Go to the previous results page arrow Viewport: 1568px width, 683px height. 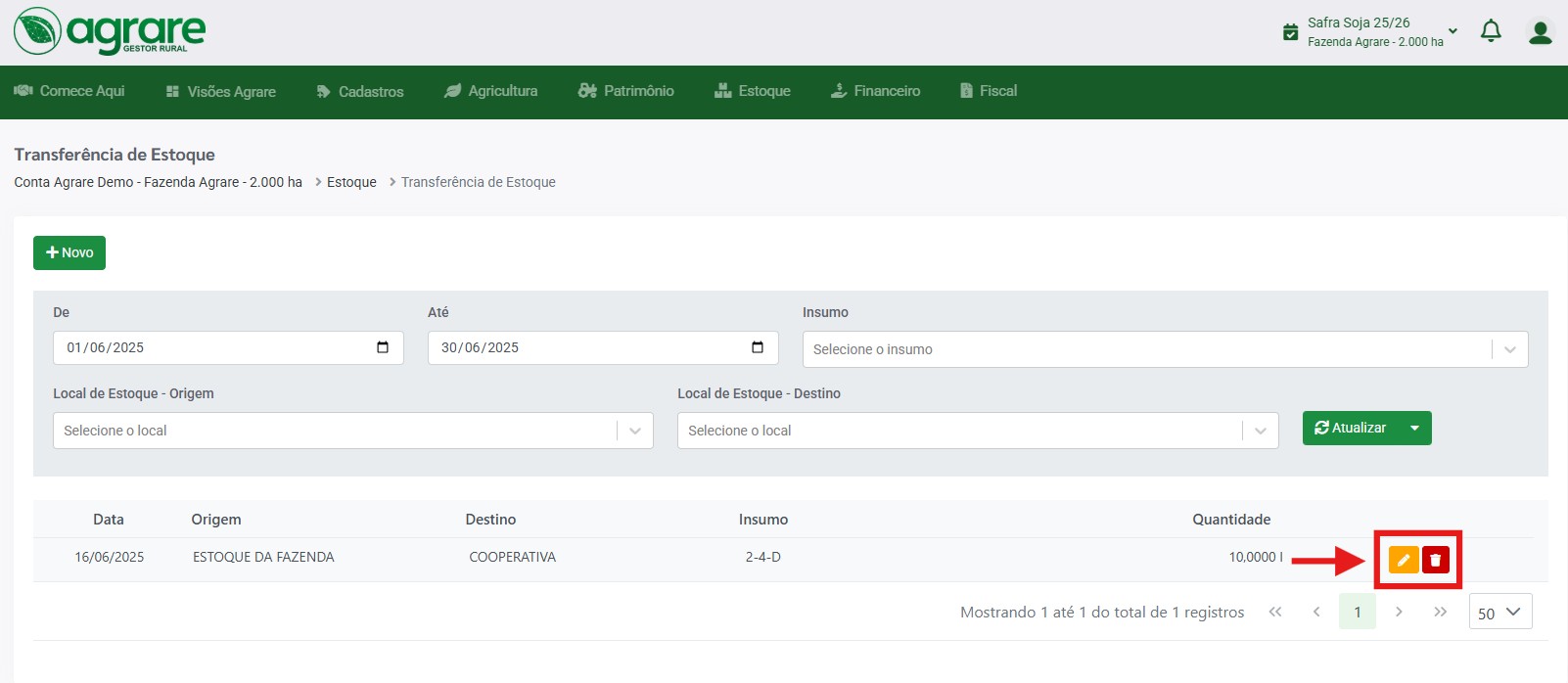point(1316,612)
